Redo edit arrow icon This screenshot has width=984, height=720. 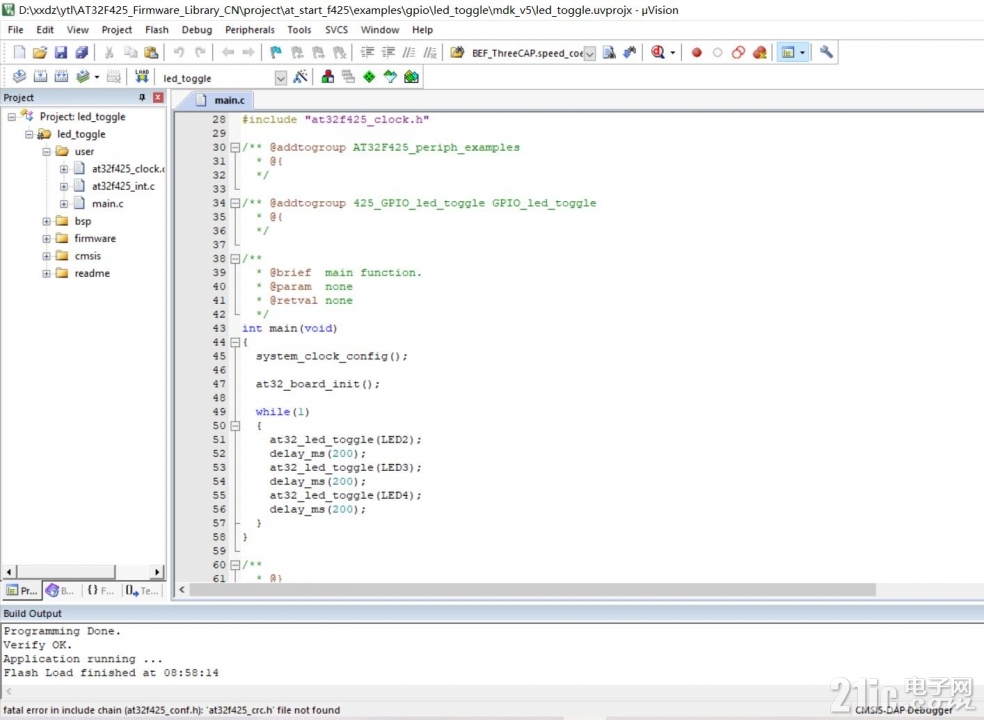(200, 53)
